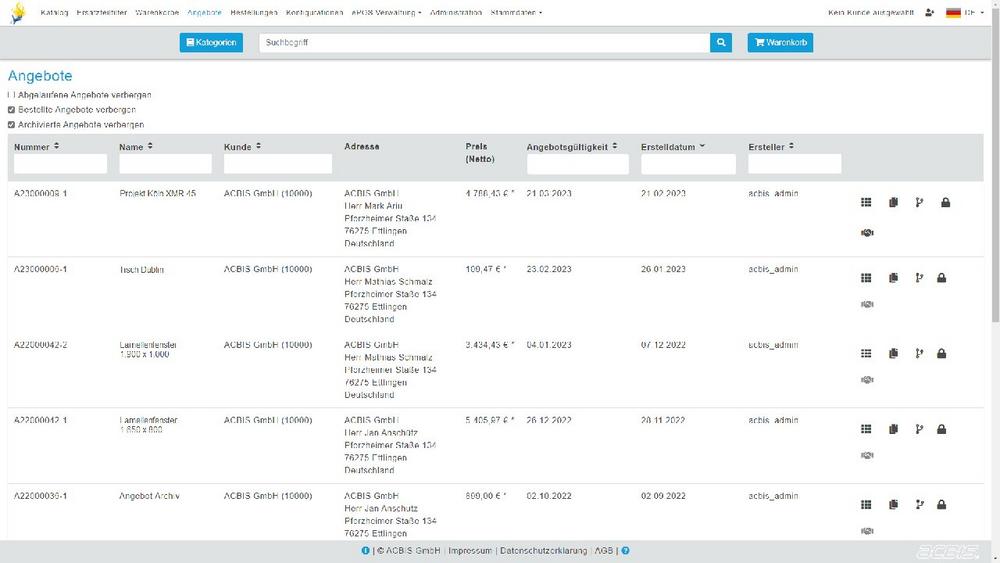Click the grid icon for offer A23000008-1
Screen dimensions: 1000x563
click(x=866, y=203)
